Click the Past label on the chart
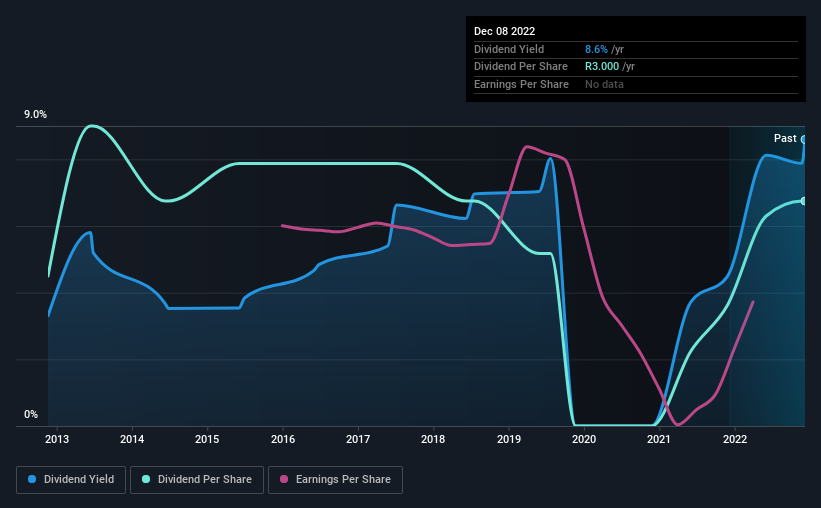 (x=785, y=138)
